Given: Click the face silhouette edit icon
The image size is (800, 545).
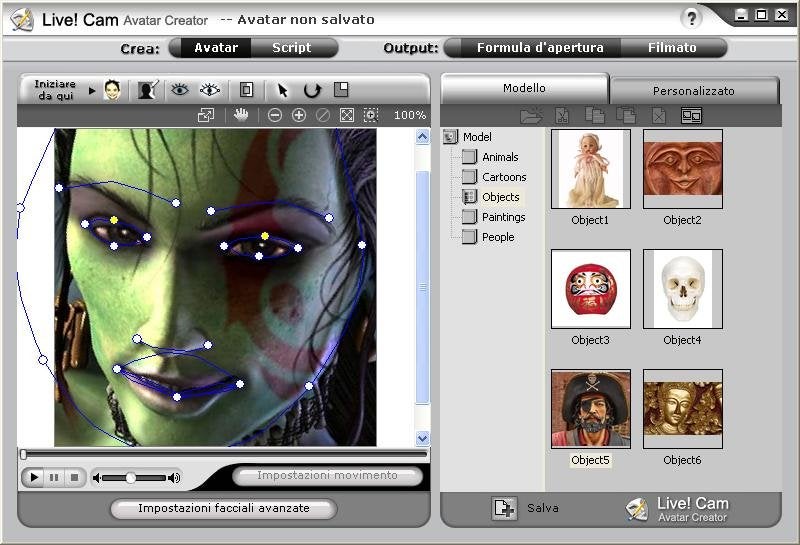Looking at the screenshot, I should pyautogui.click(x=148, y=90).
